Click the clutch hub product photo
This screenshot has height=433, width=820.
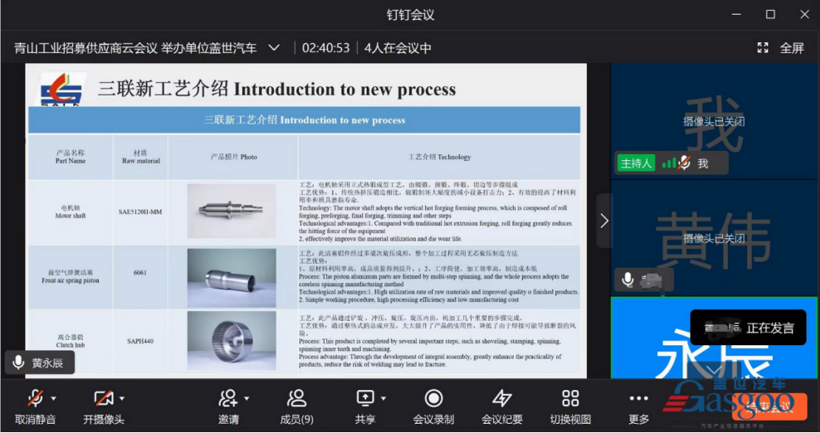click(x=232, y=340)
